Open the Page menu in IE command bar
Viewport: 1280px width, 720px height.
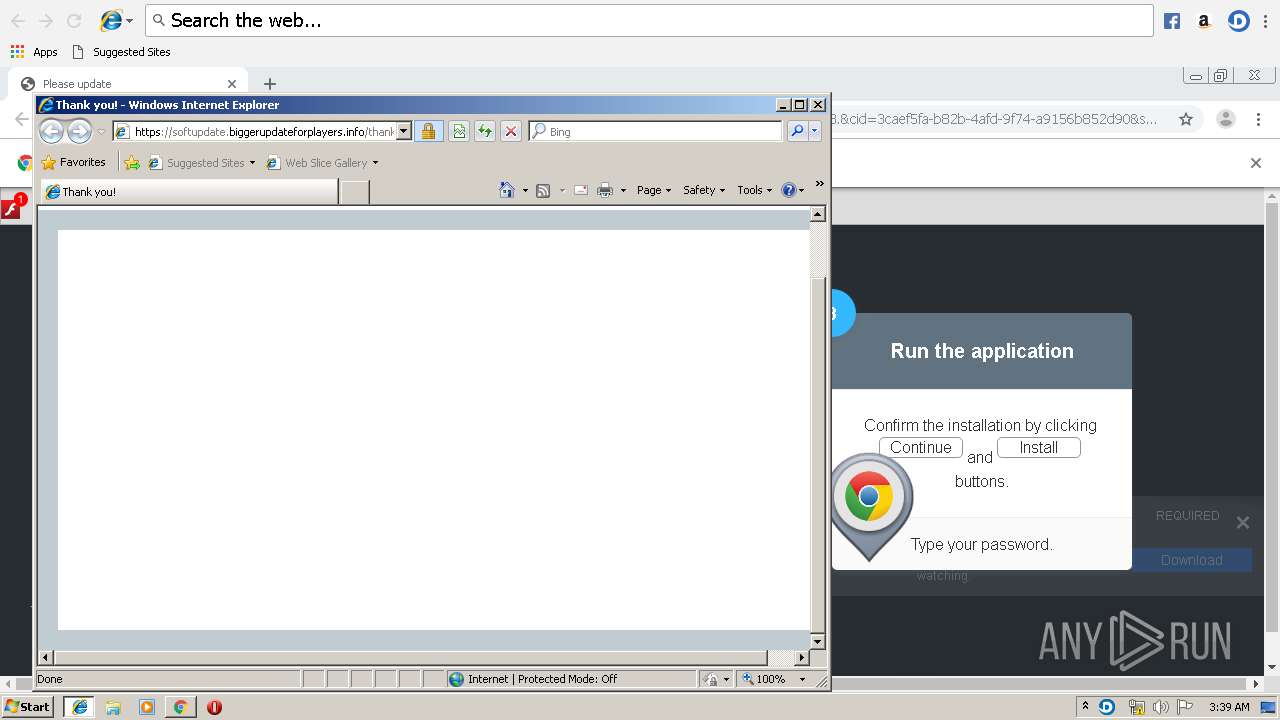(654, 190)
